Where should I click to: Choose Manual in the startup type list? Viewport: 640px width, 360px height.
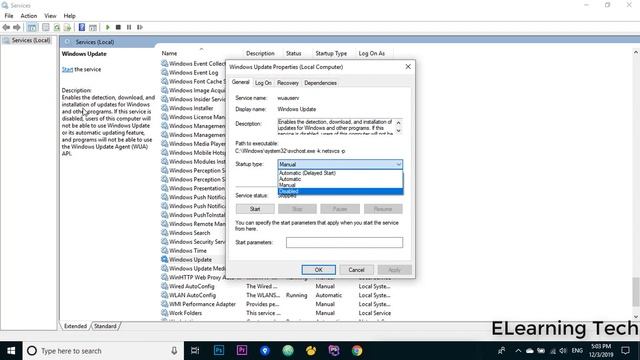click(x=340, y=185)
